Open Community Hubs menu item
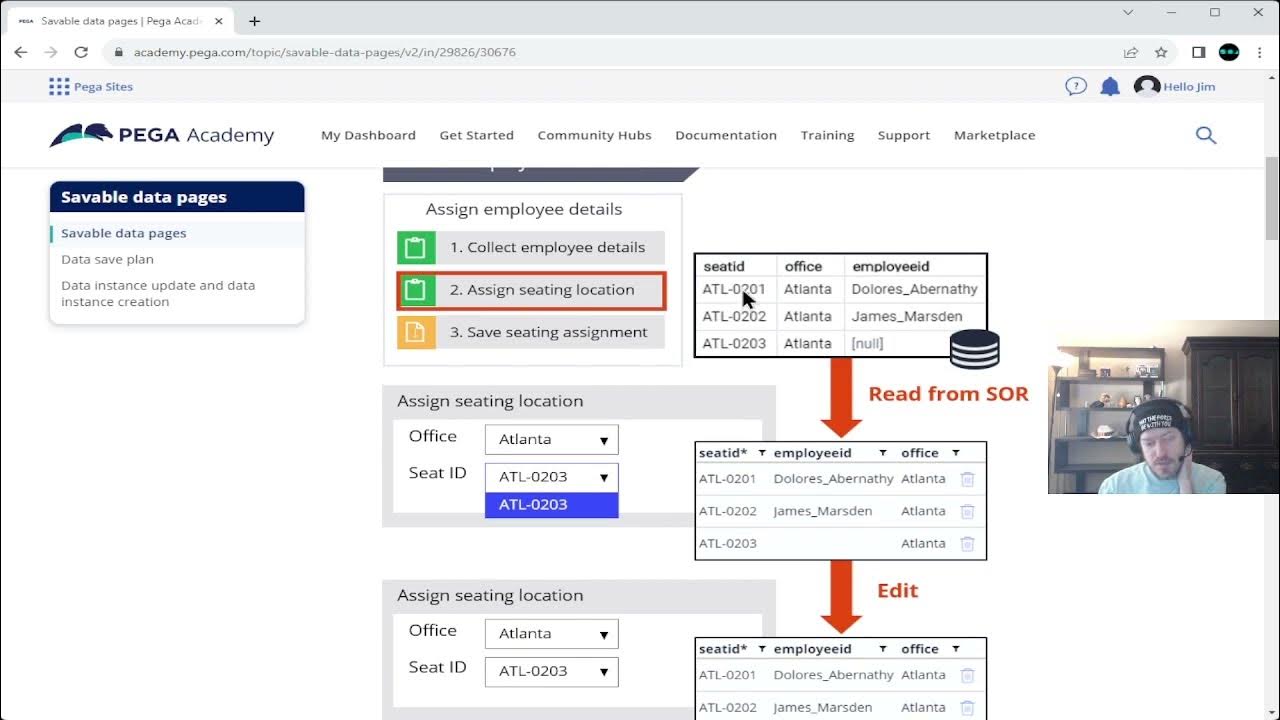Screen dimensions: 1280x720 (595, 135)
